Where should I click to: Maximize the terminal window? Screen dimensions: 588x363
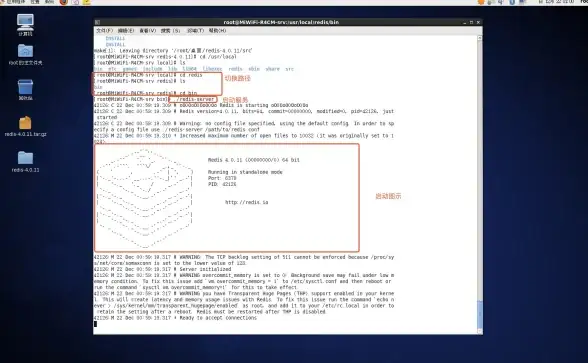click(x=471, y=22)
